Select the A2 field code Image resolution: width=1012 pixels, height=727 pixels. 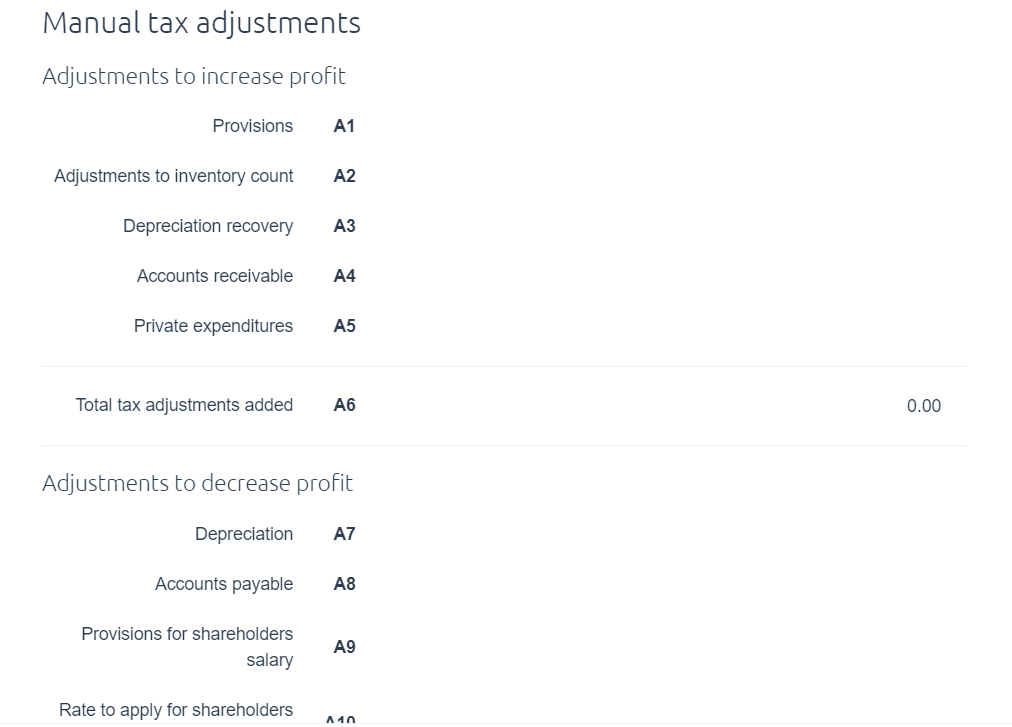point(344,176)
